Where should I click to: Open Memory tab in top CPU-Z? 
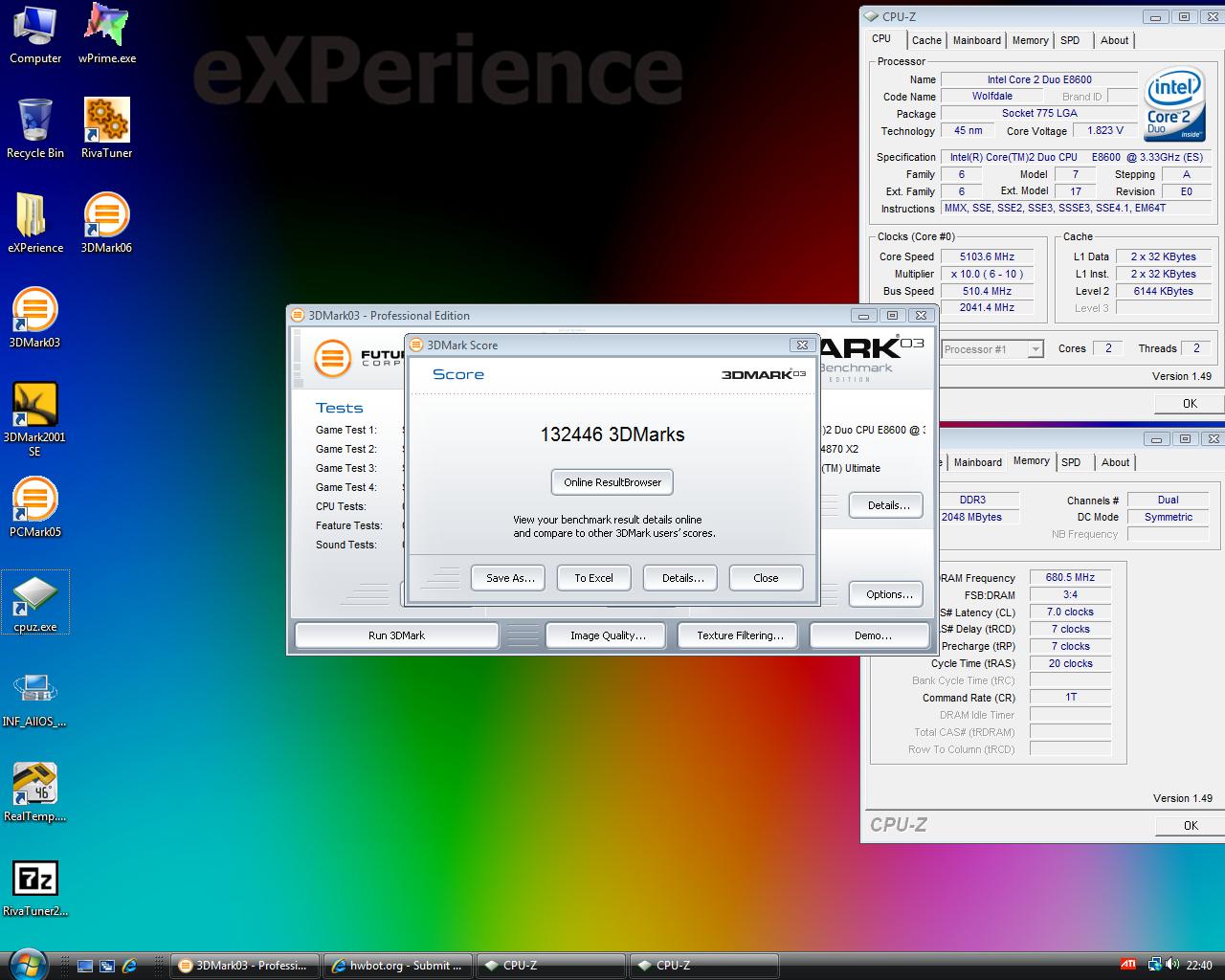1031,40
